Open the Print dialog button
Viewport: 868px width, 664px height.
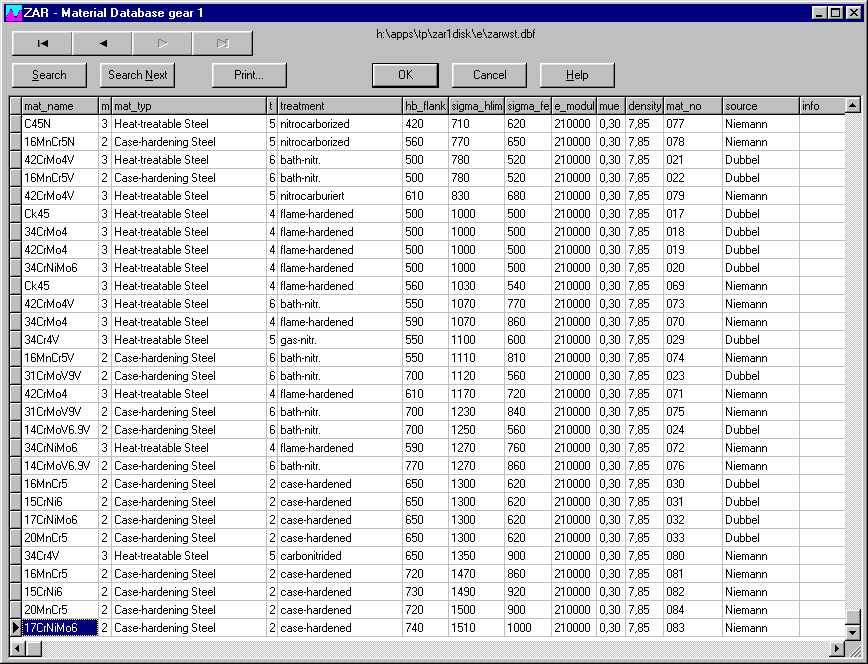[249, 75]
